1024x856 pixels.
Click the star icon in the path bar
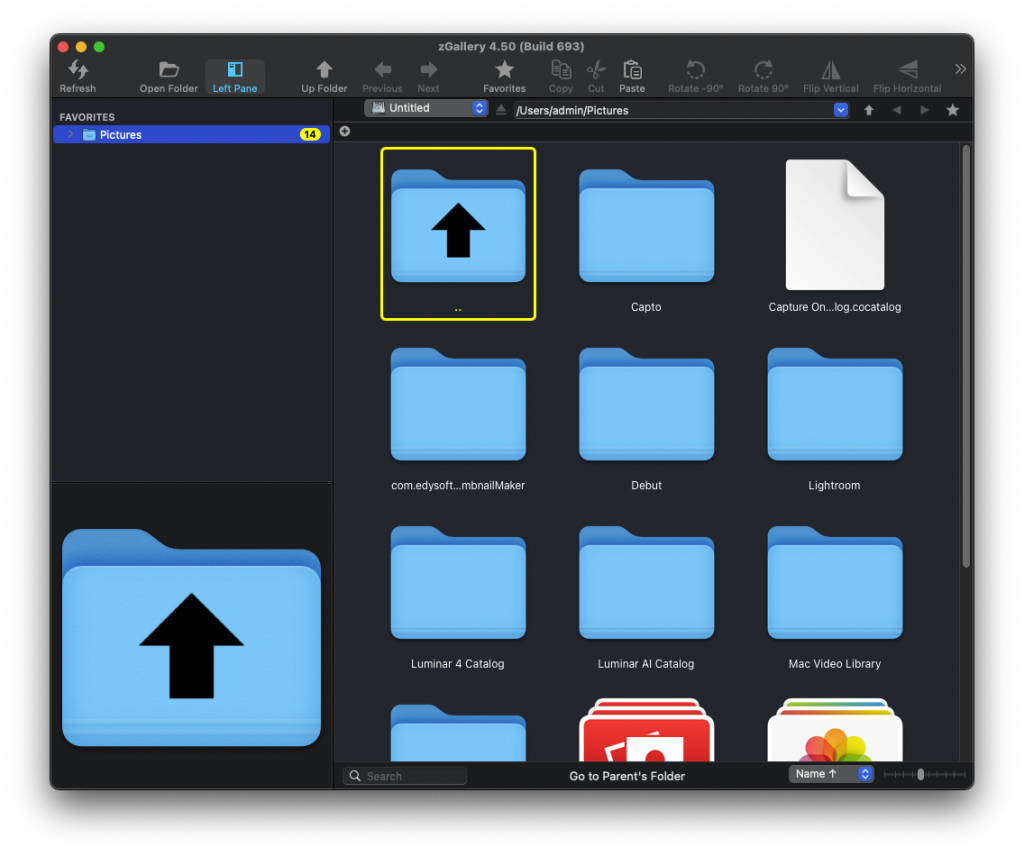[x=952, y=110]
